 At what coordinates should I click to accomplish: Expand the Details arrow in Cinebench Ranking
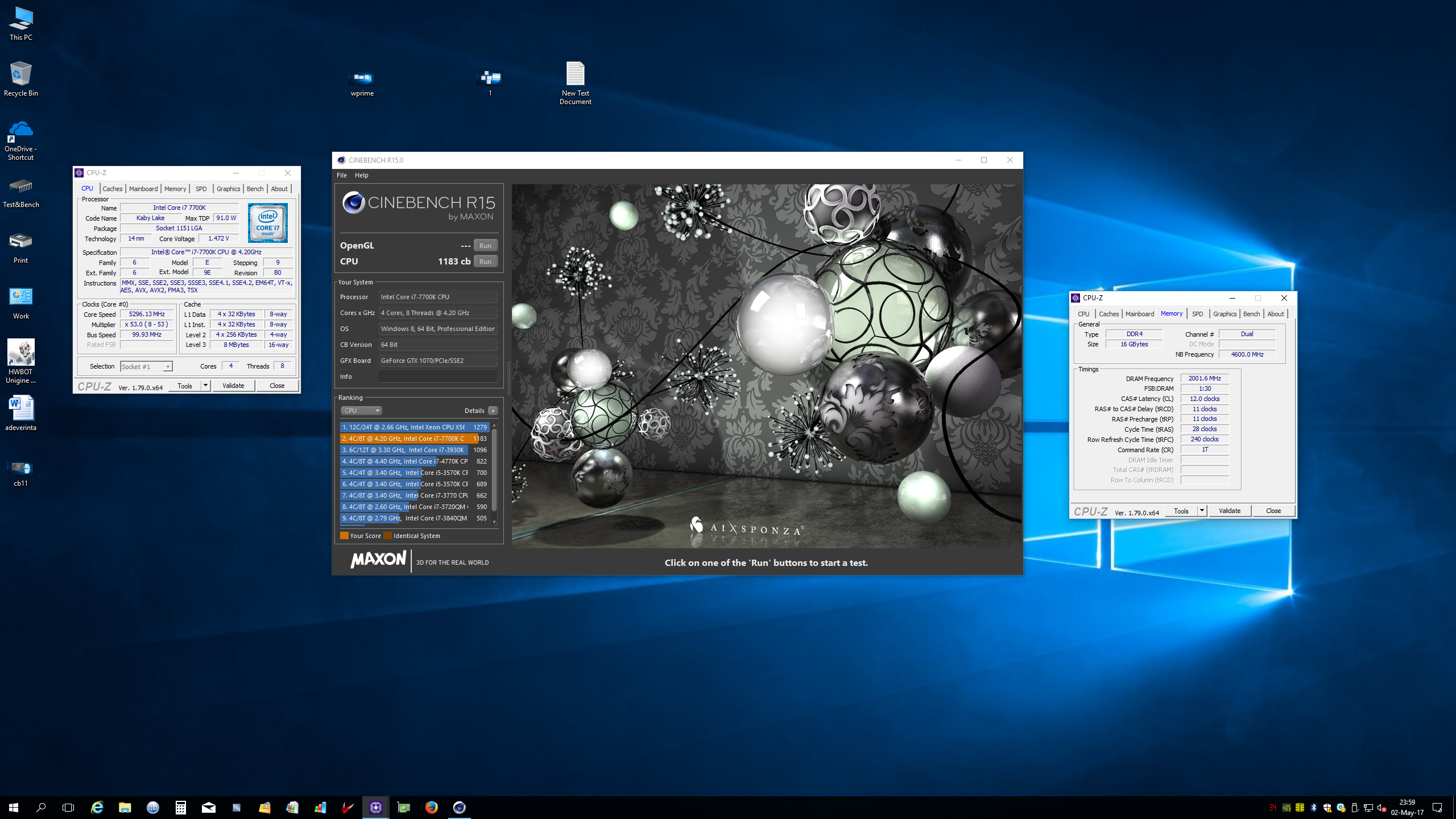click(493, 411)
